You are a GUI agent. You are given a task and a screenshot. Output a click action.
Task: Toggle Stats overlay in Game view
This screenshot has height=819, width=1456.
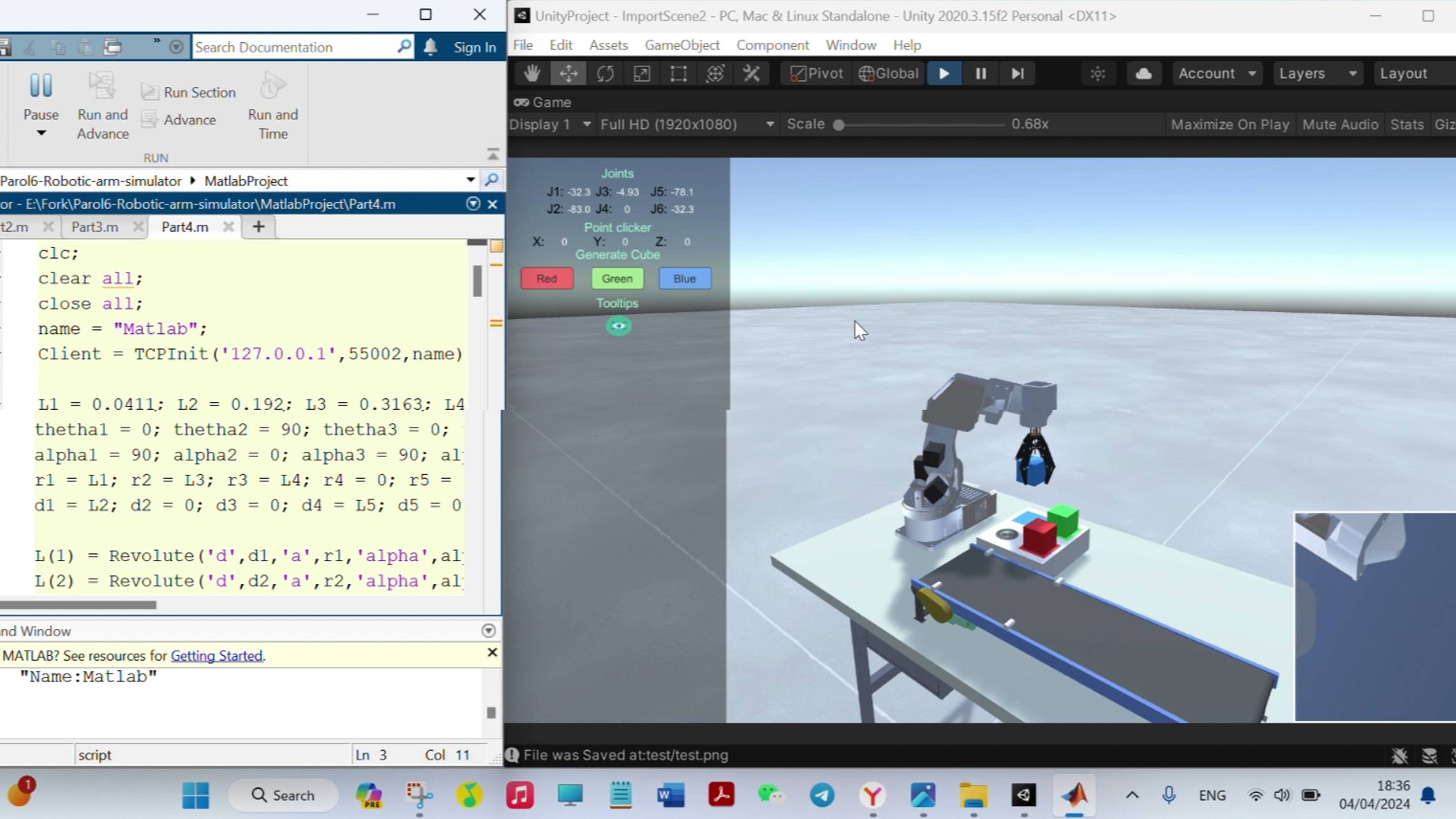(1407, 124)
